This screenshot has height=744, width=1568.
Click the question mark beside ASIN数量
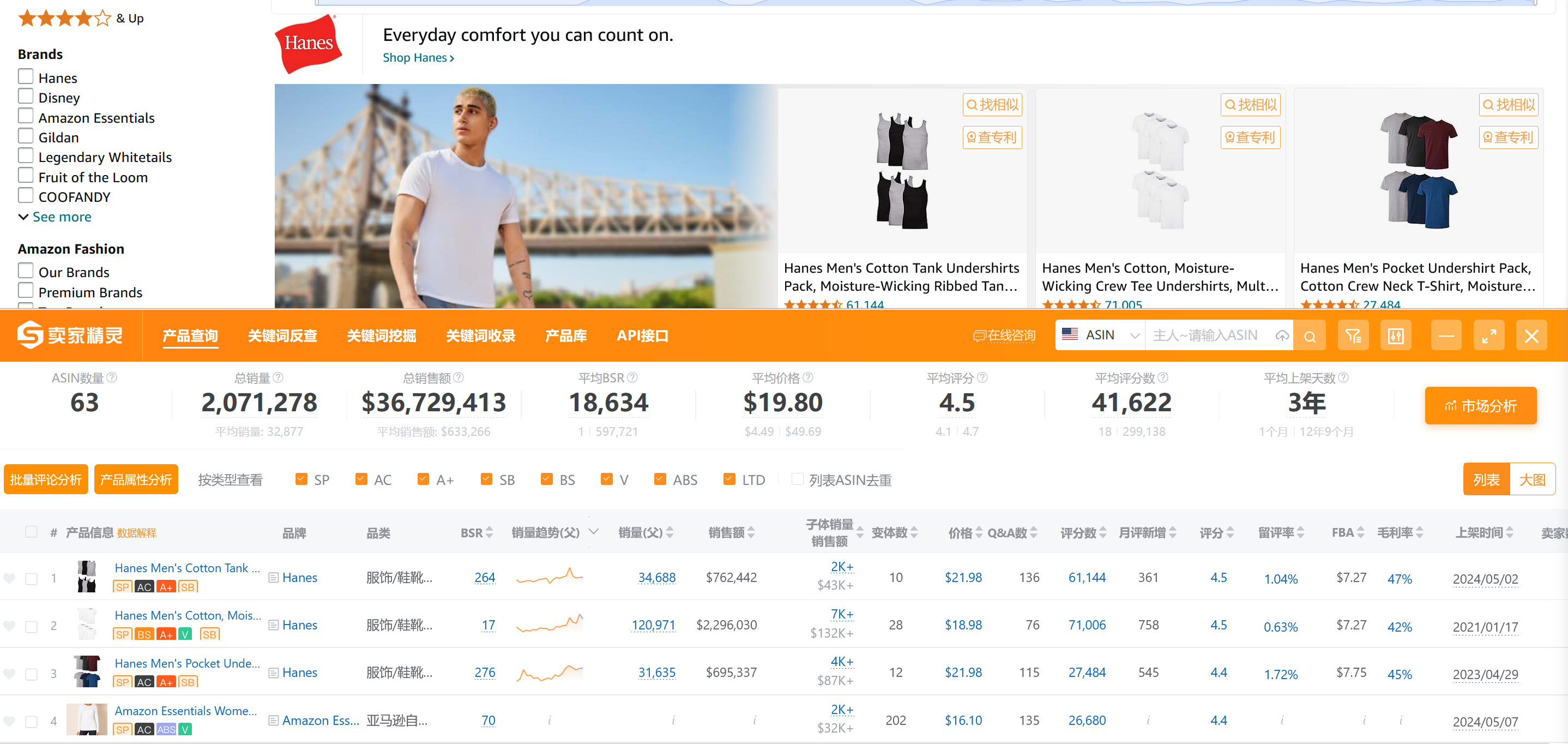click(x=112, y=377)
